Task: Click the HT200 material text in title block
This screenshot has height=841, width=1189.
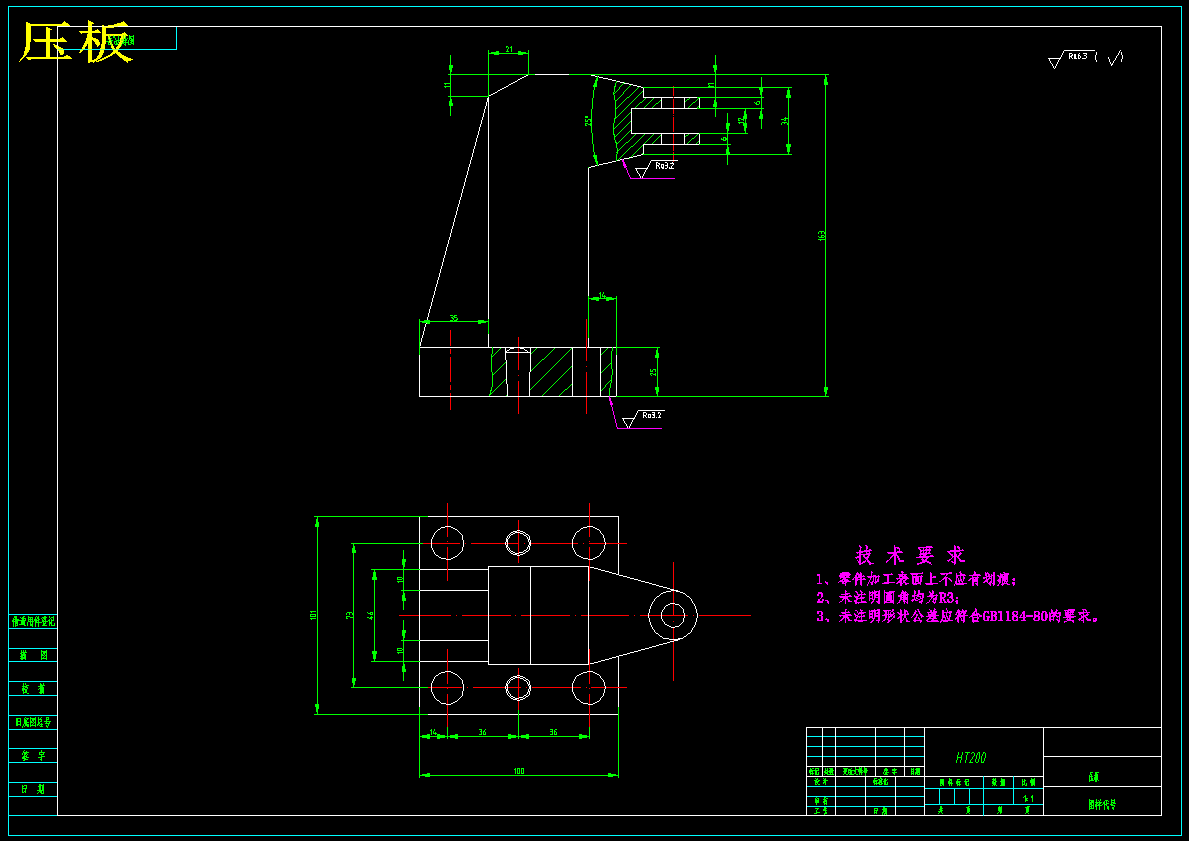Action: pyautogui.click(x=971, y=758)
